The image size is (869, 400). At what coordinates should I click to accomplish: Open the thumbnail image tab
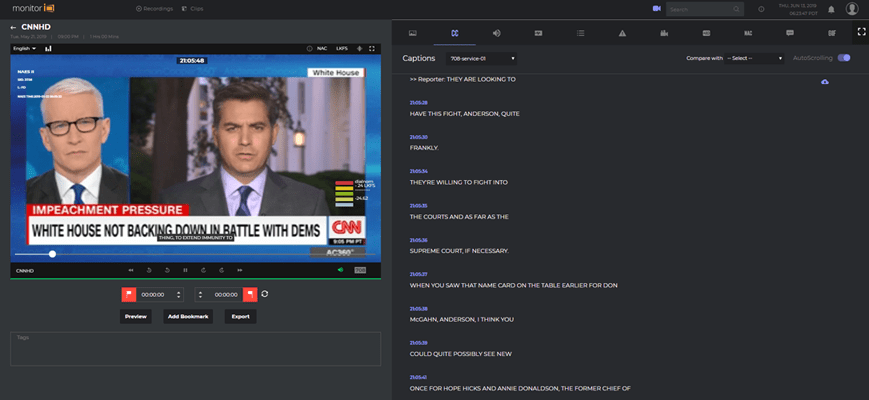(412, 33)
